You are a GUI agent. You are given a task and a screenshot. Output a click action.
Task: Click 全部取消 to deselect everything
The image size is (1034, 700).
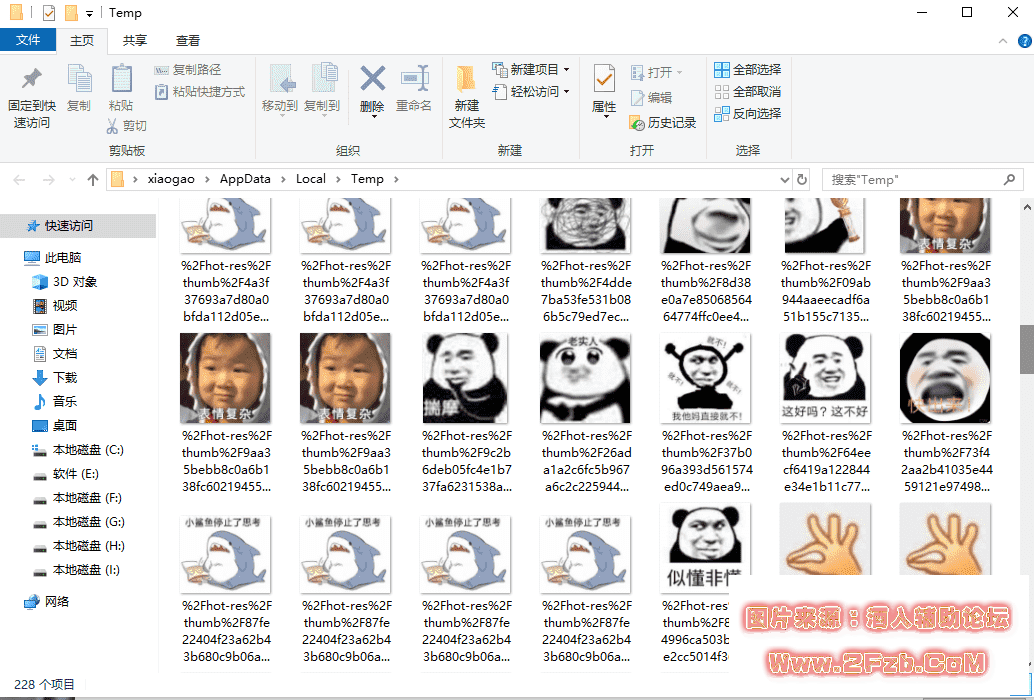pyautogui.click(x=747, y=92)
